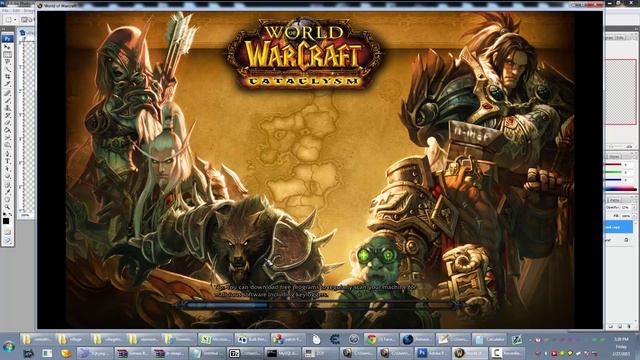
Task: Select the Dodge tool
Action: click(x=7, y=144)
